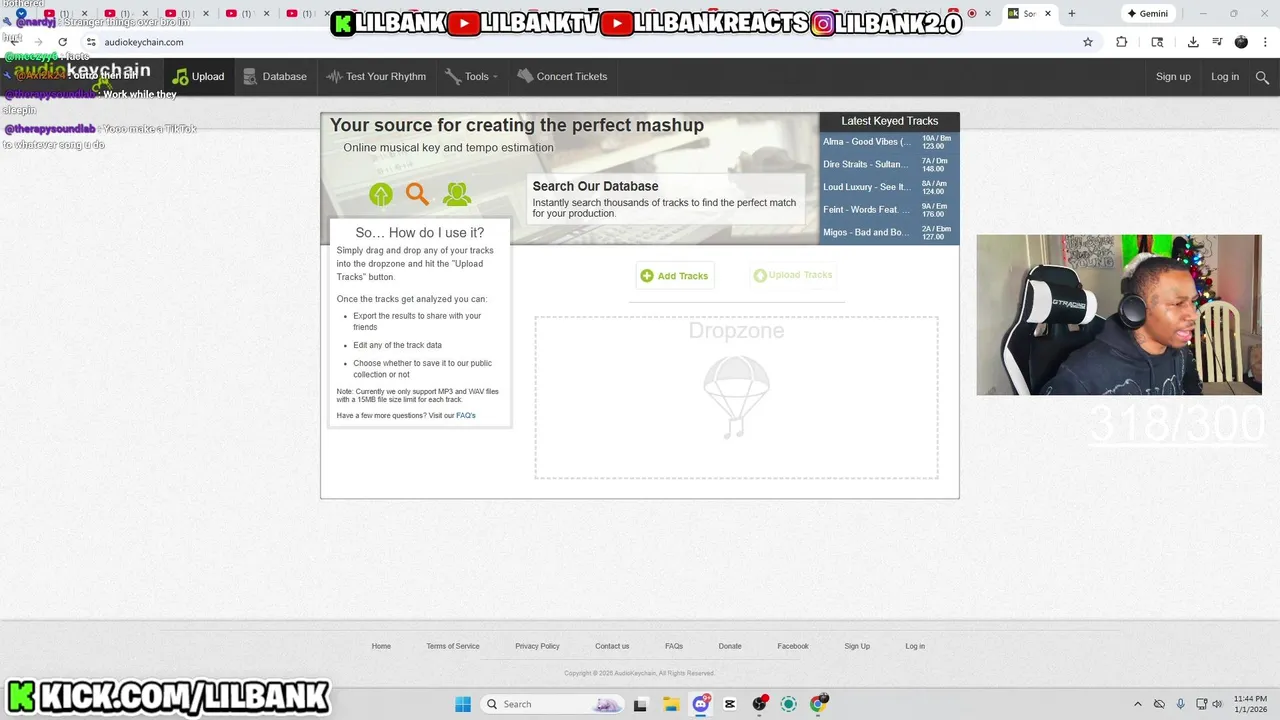
Task: Click the Gemini button in the tab strip
Action: pyautogui.click(x=1147, y=14)
